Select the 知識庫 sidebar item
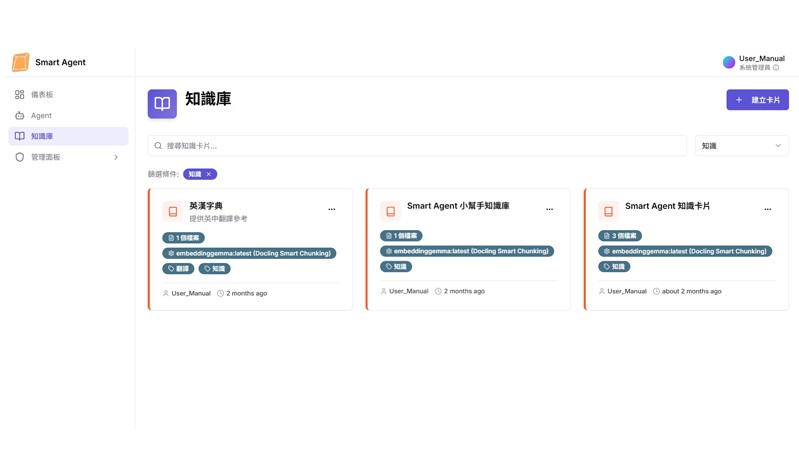 click(x=68, y=136)
